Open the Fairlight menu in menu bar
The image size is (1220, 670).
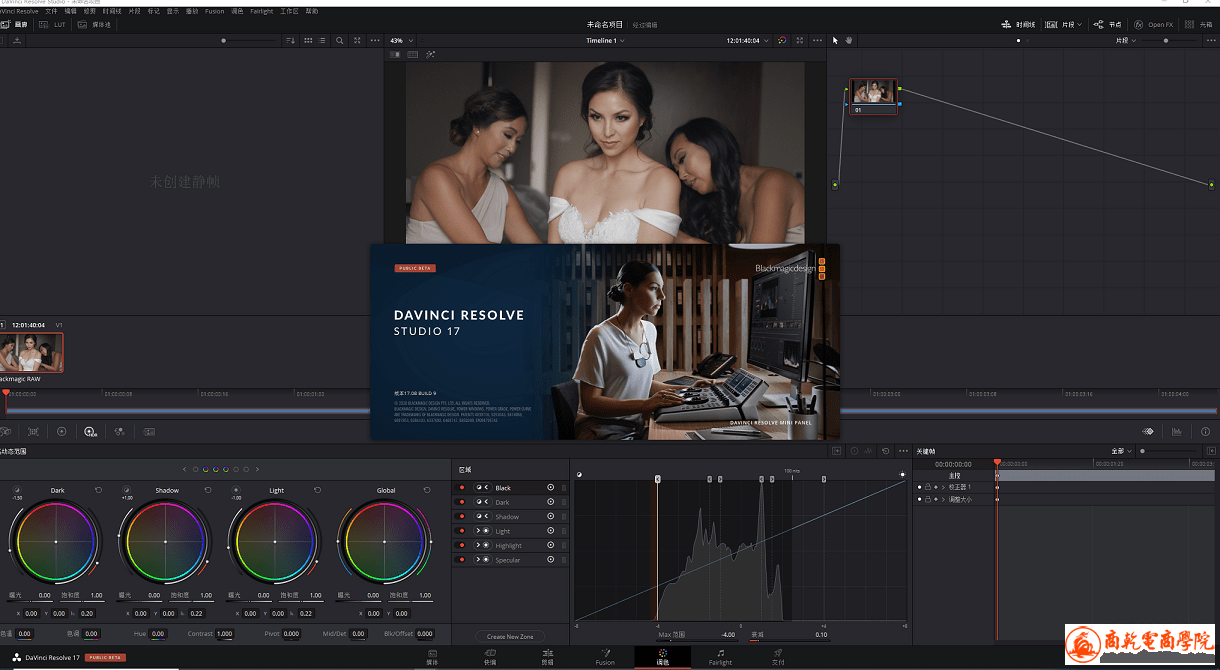click(260, 11)
